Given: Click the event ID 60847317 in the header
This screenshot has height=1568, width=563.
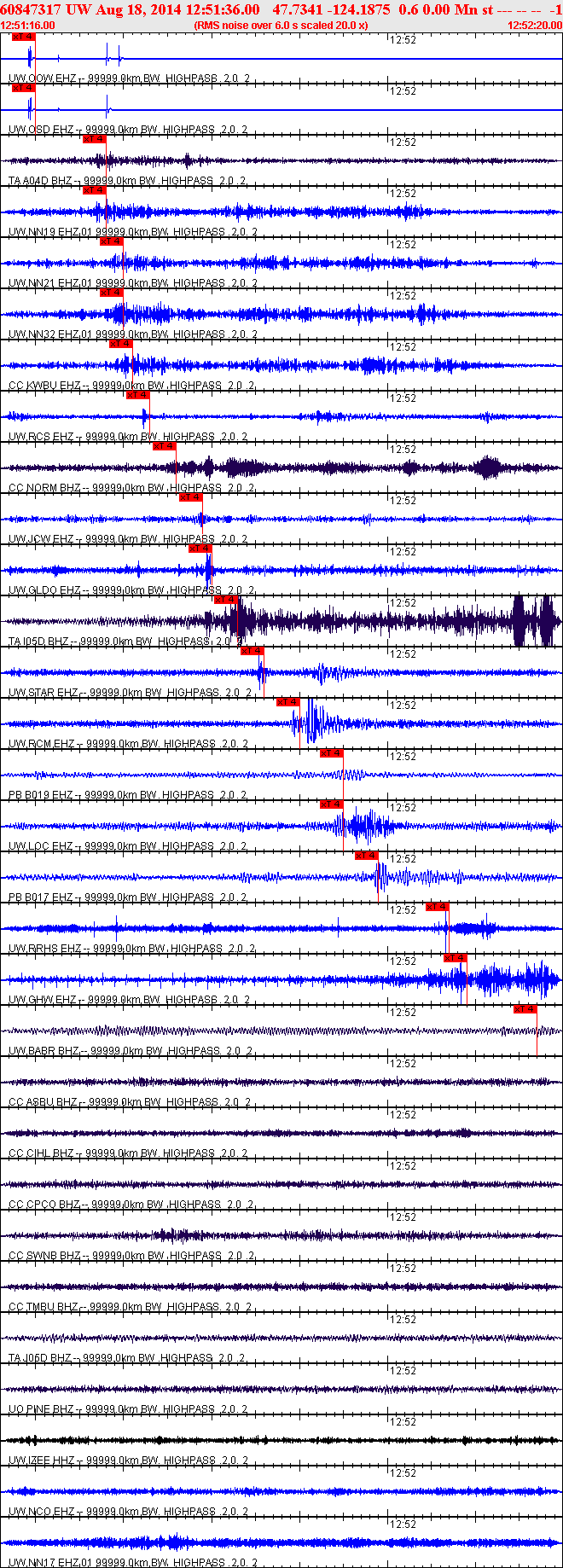Looking at the screenshot, I should click(x=30, y=9).
